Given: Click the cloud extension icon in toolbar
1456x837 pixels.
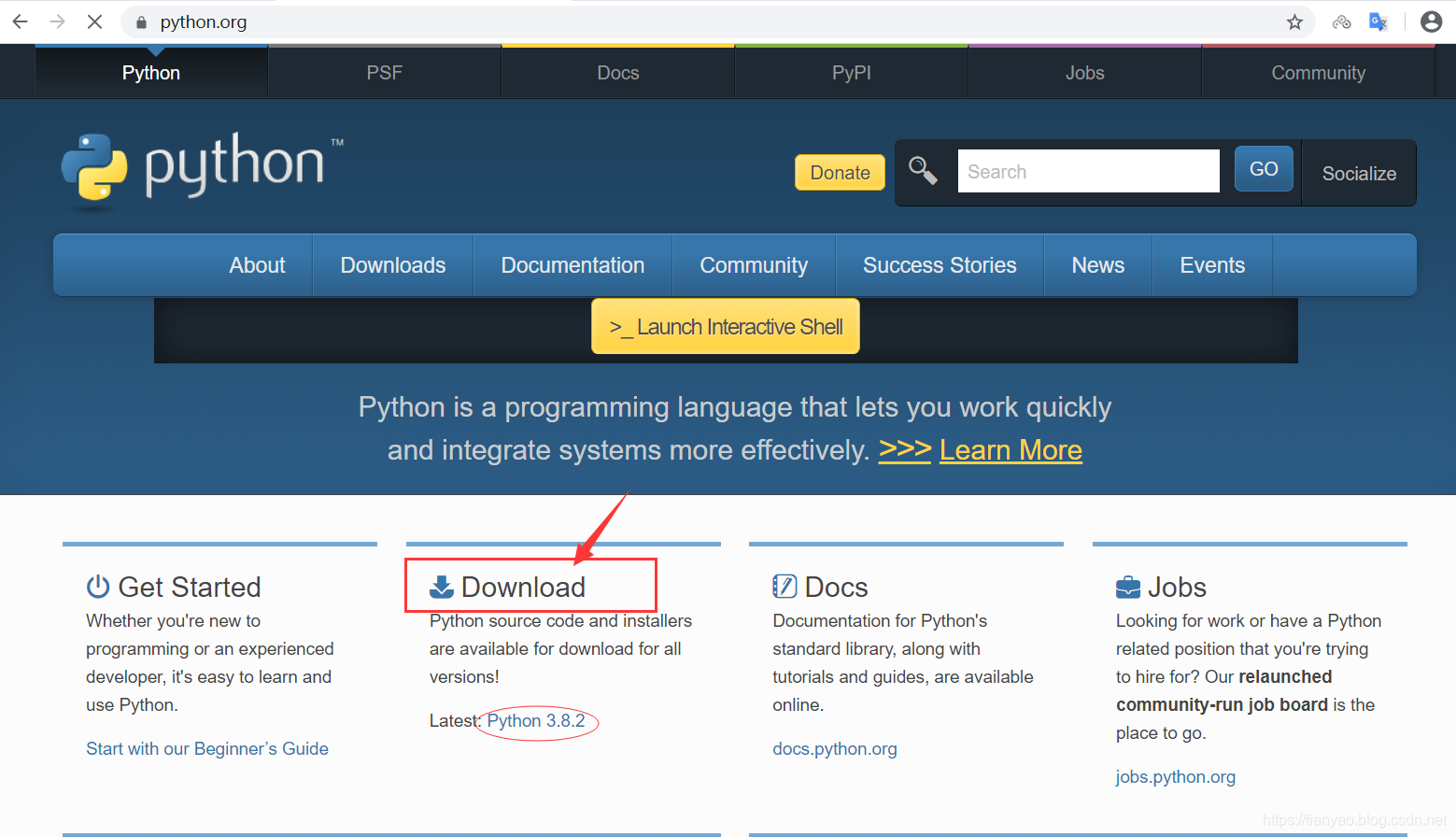Looking at the screenshot, I should 1342,22.
